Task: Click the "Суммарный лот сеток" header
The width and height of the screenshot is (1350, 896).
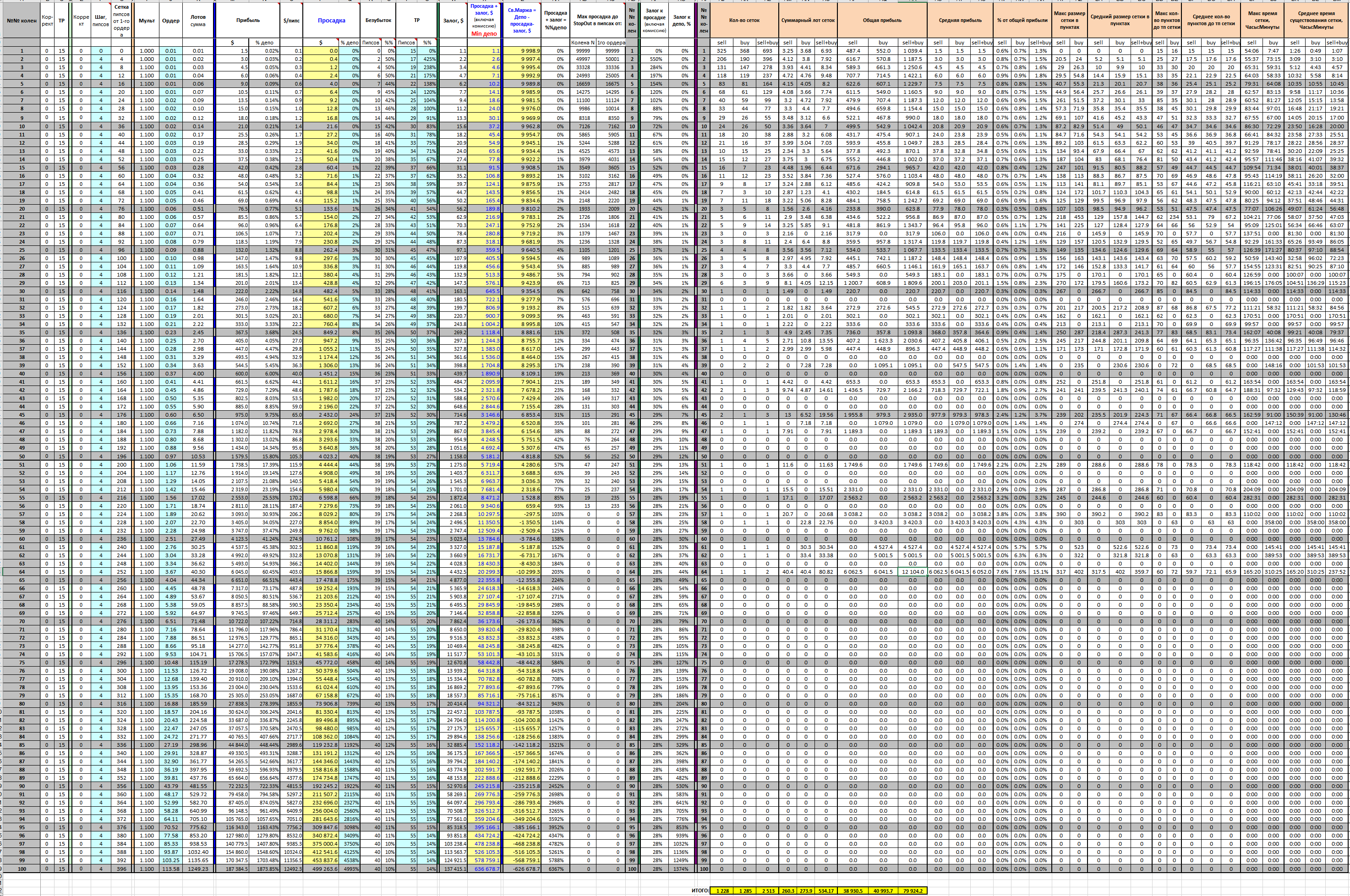Action: (808, 21)
